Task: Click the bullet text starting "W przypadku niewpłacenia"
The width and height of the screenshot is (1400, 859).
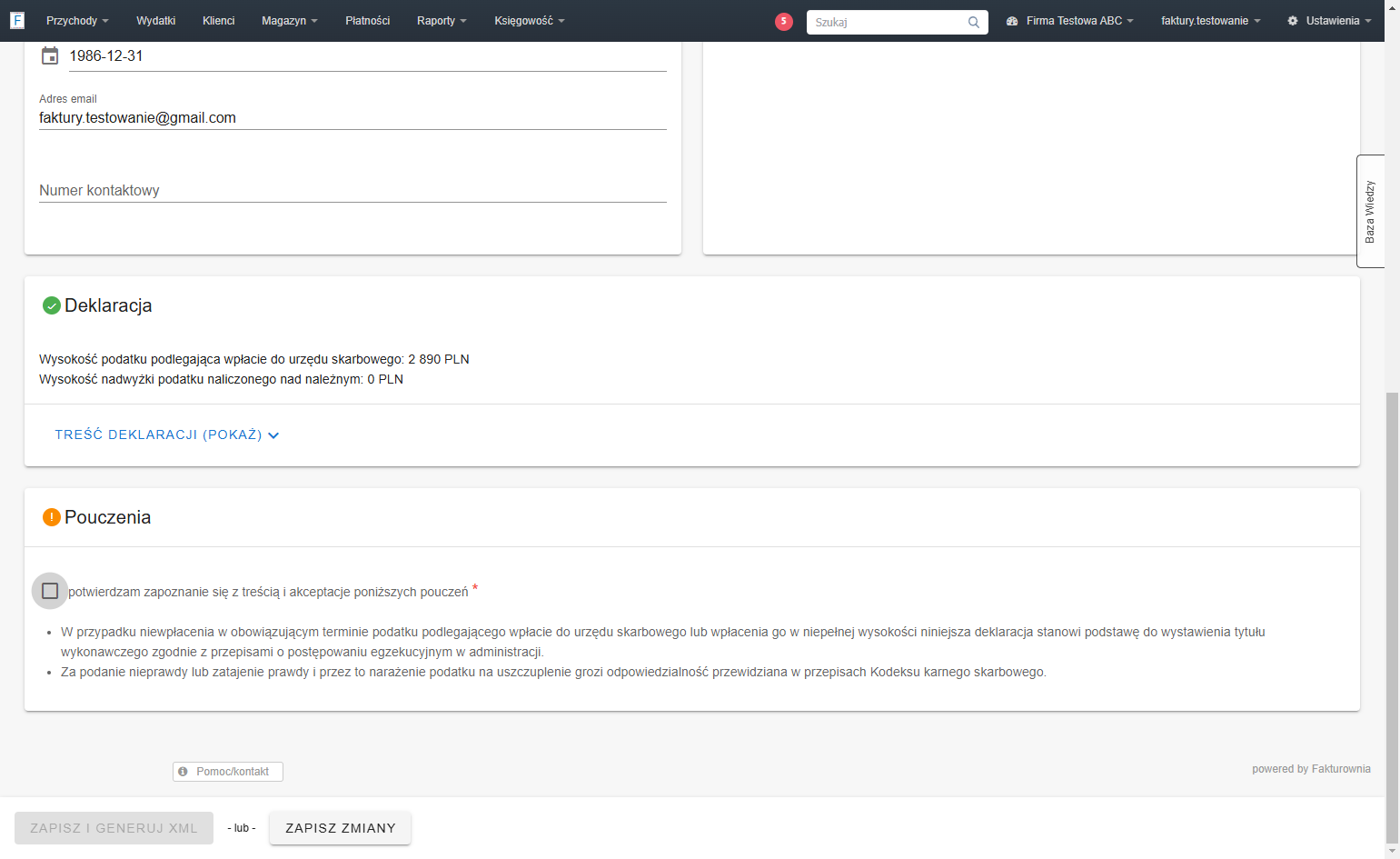Action: [663, 642]
